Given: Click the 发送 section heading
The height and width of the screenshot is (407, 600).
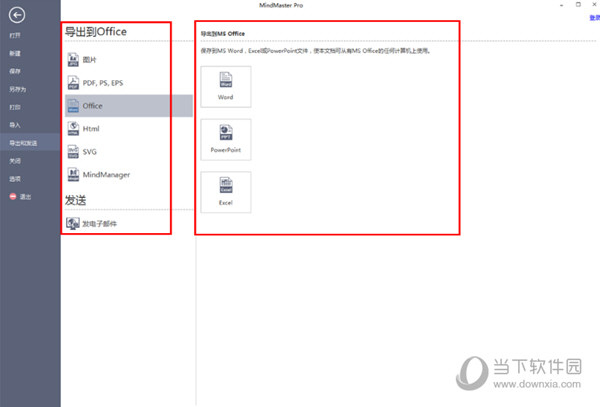Looking at the screenshot, I should coord(75,200).
